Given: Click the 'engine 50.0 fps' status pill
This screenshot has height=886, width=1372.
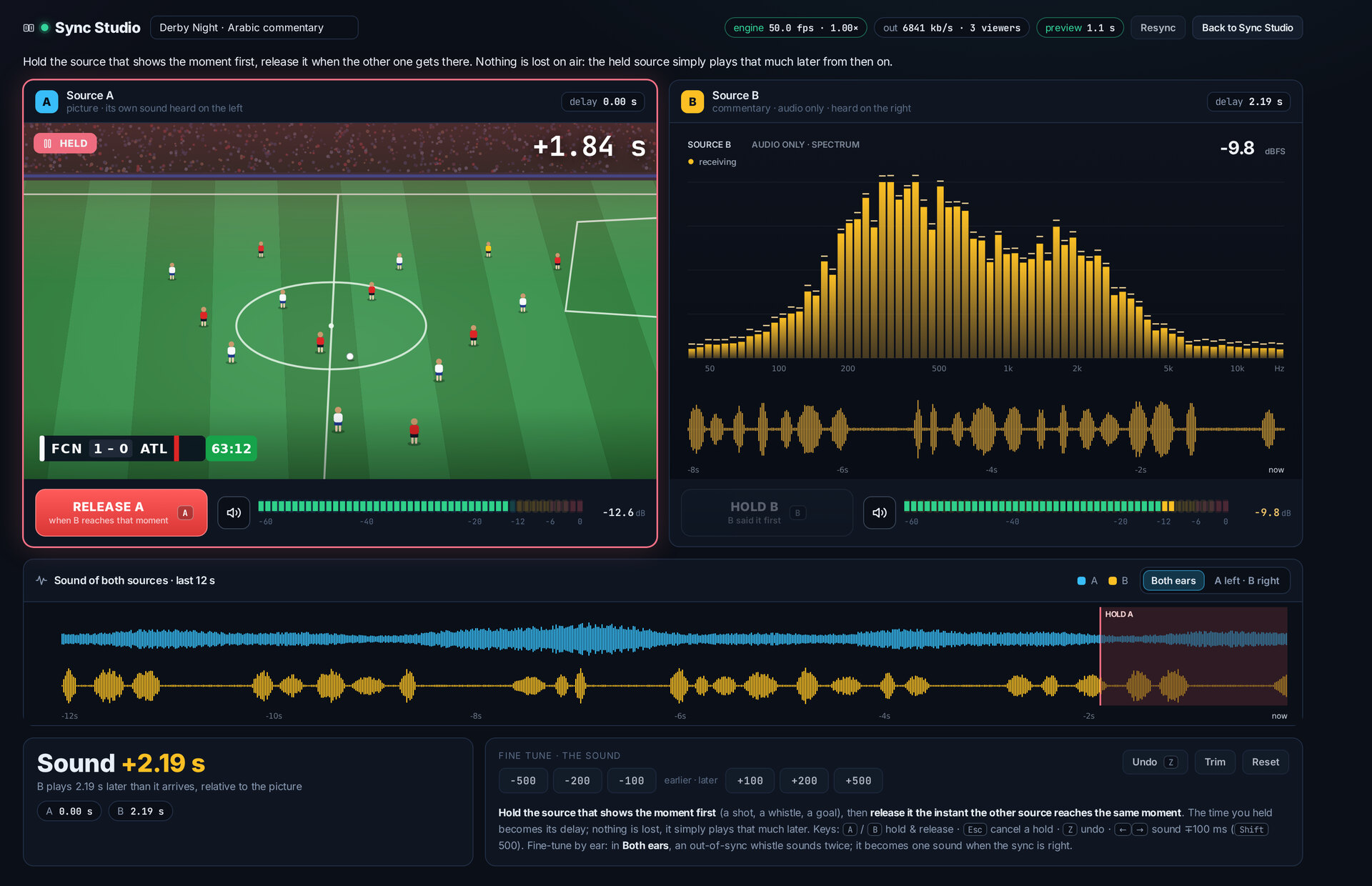Looking at the screenshot, I should pos(795,28).
